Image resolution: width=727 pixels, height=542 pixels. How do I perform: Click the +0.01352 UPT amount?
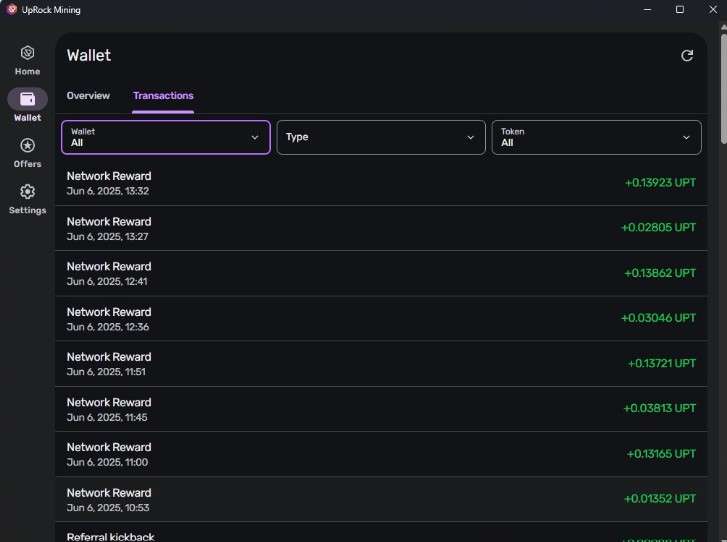click(x=660, y=499)
